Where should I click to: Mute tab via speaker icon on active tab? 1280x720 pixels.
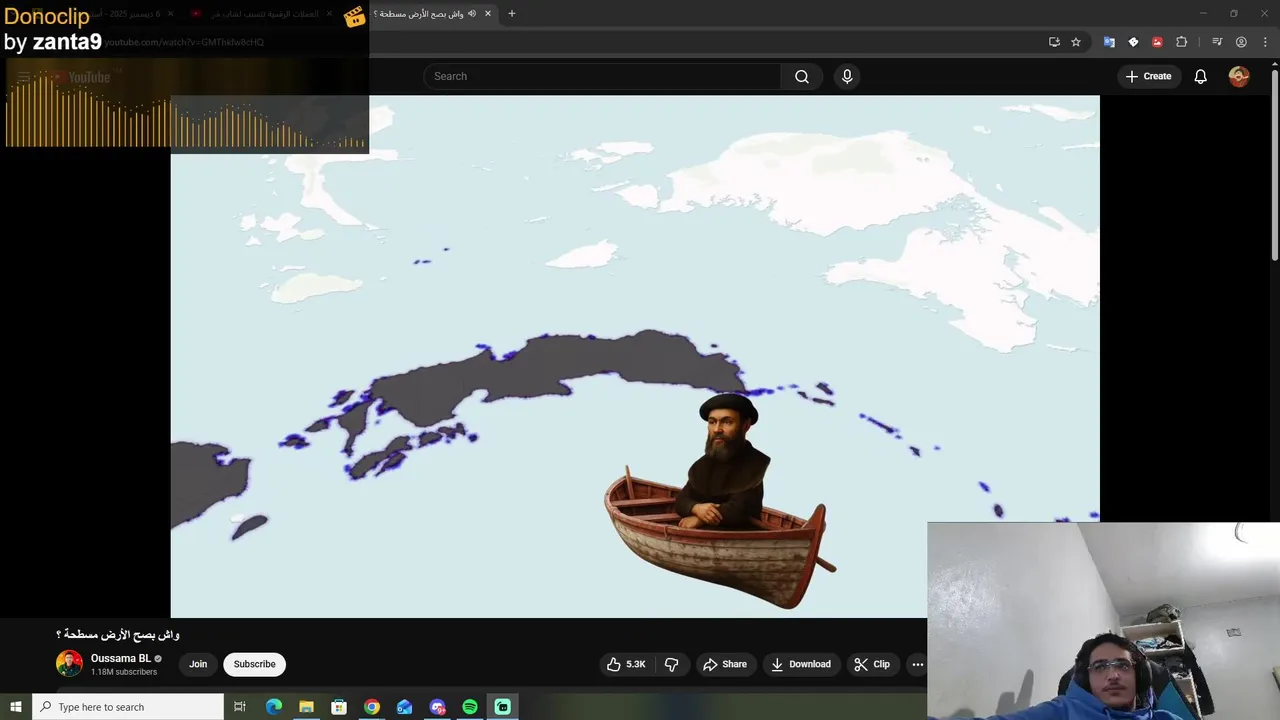click(x=471, y=14)
